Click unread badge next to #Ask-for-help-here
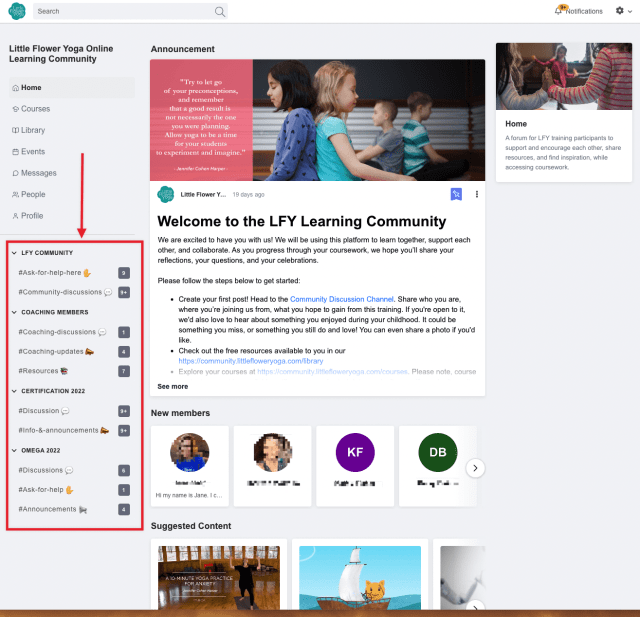 coord(124,273)
